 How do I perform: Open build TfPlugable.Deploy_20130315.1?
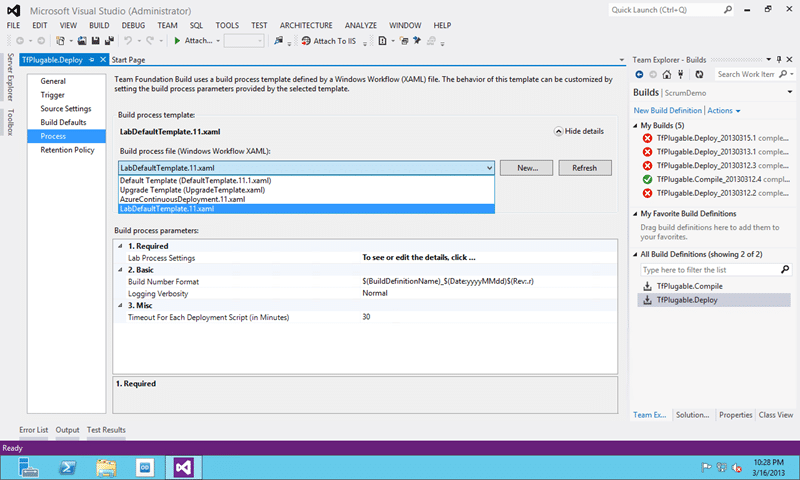tap(716, 138)
